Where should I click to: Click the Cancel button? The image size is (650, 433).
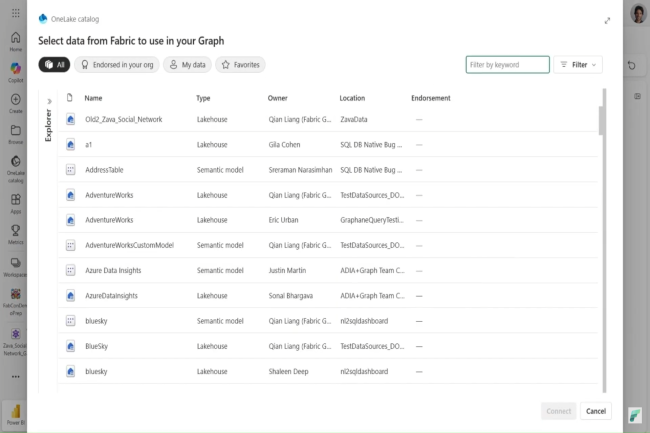pos(595,411)
